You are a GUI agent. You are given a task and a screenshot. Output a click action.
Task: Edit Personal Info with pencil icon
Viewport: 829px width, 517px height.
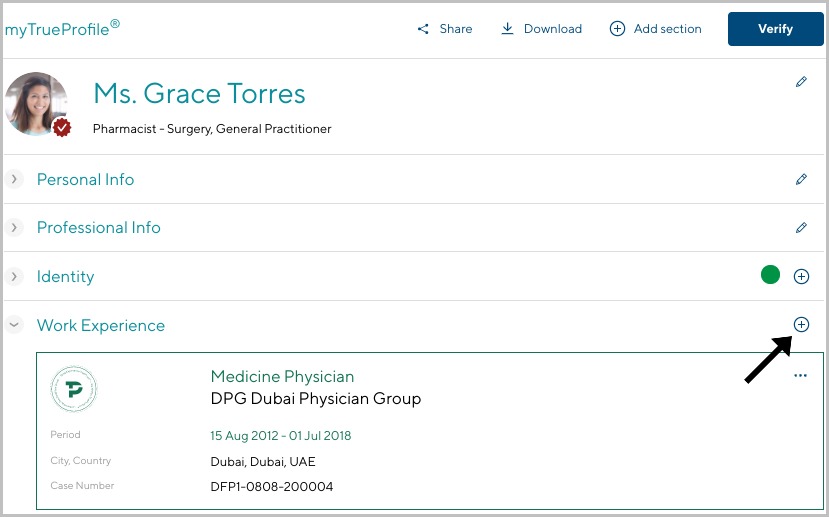801,179
